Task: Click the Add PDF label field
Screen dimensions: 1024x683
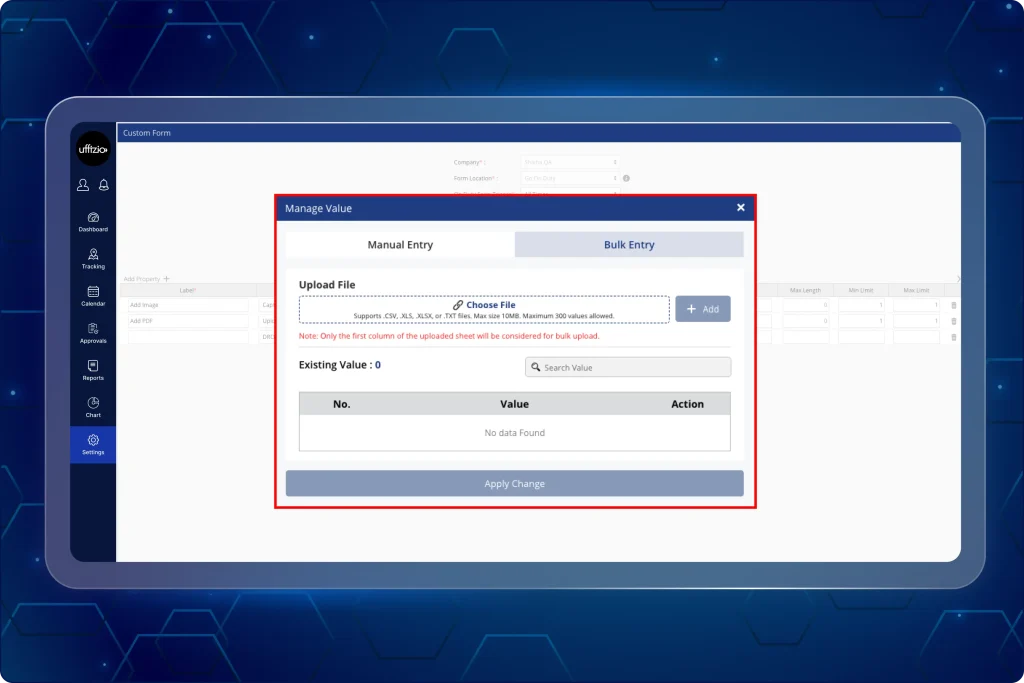Action: [x=188, y=321]
